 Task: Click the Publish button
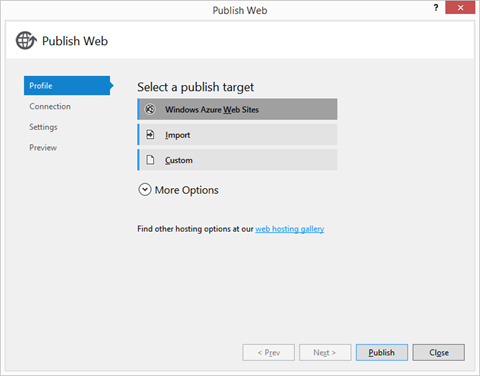(382, 352)
